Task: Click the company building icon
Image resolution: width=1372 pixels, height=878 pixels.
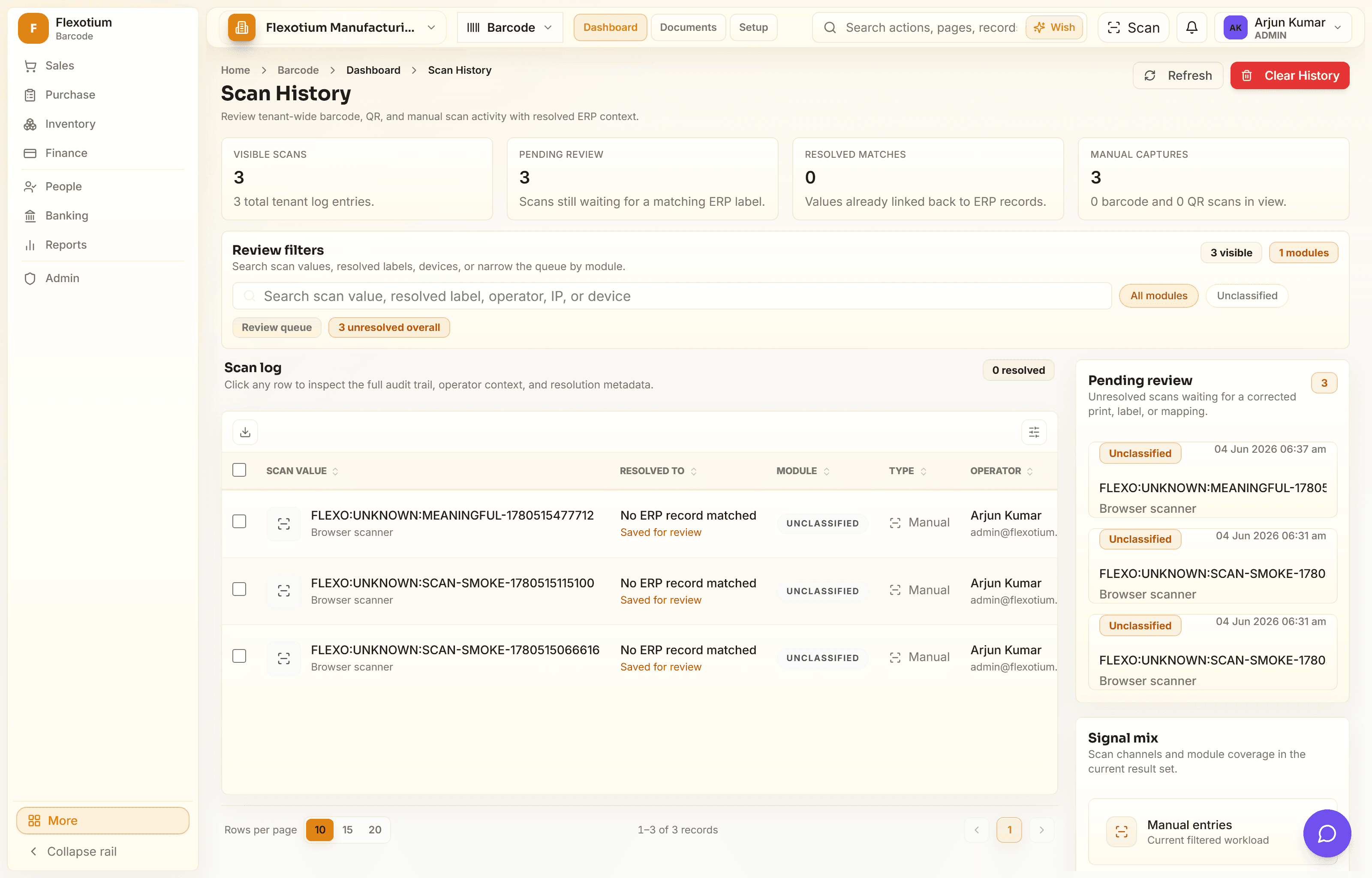Action: (242, 27)
